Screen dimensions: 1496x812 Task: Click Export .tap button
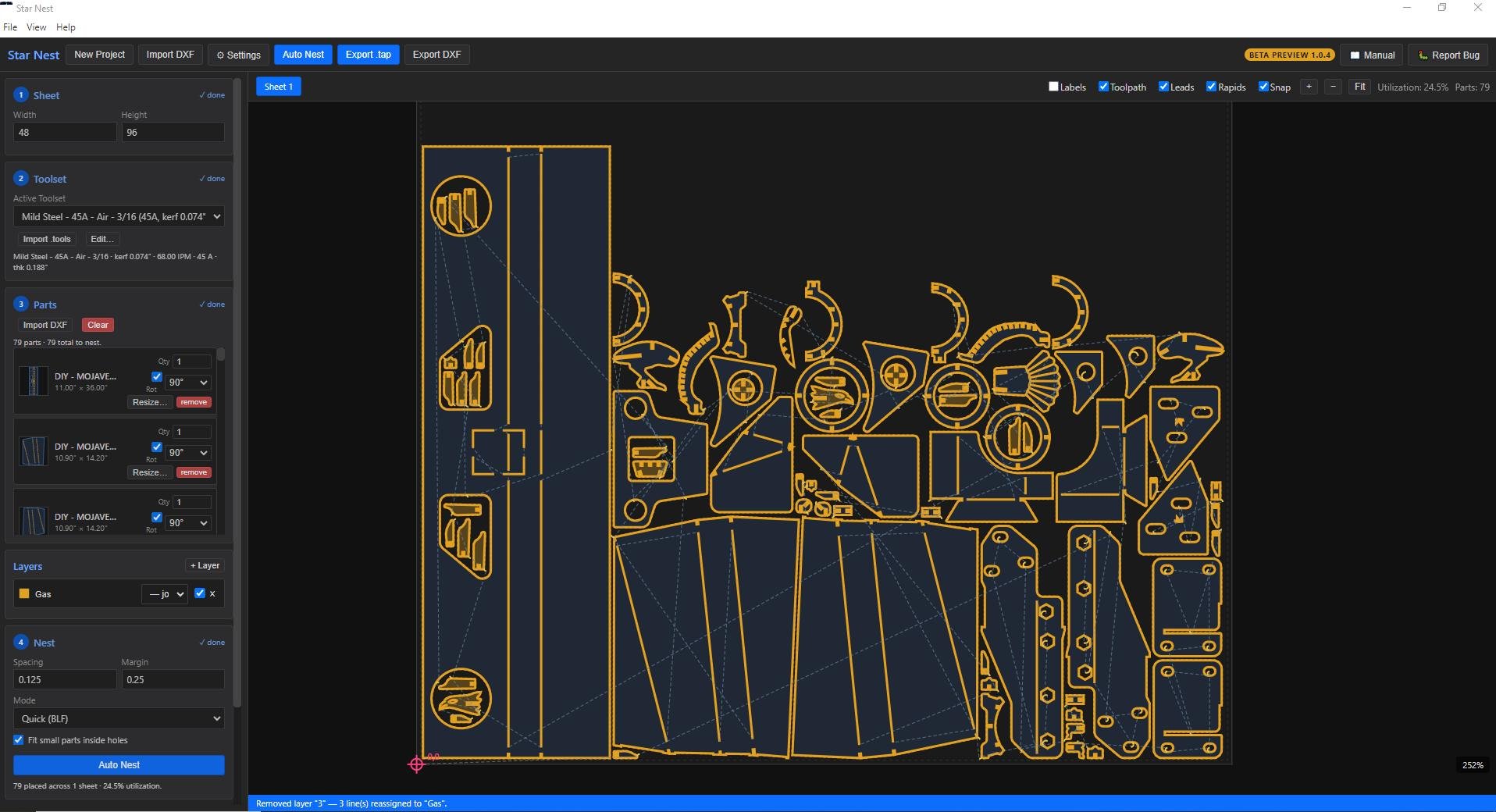pyautogui.click(x=369, y=55)
